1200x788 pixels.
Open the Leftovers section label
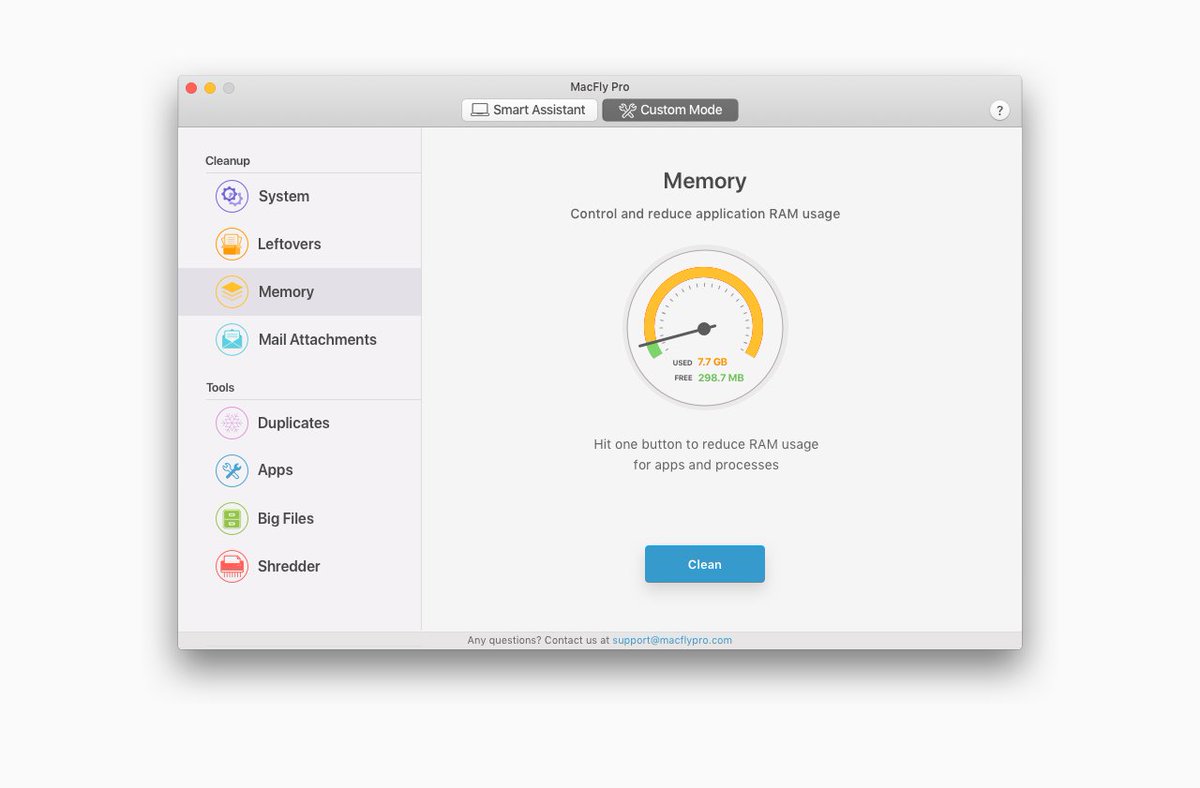[x=289, y=244]
